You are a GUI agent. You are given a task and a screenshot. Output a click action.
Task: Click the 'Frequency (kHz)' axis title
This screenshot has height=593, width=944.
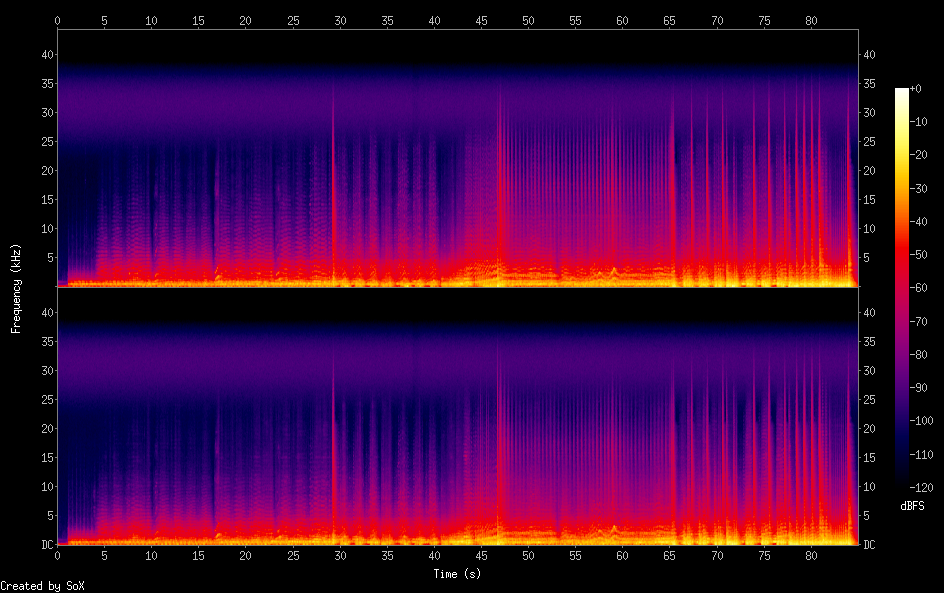(x=16, y=288)
